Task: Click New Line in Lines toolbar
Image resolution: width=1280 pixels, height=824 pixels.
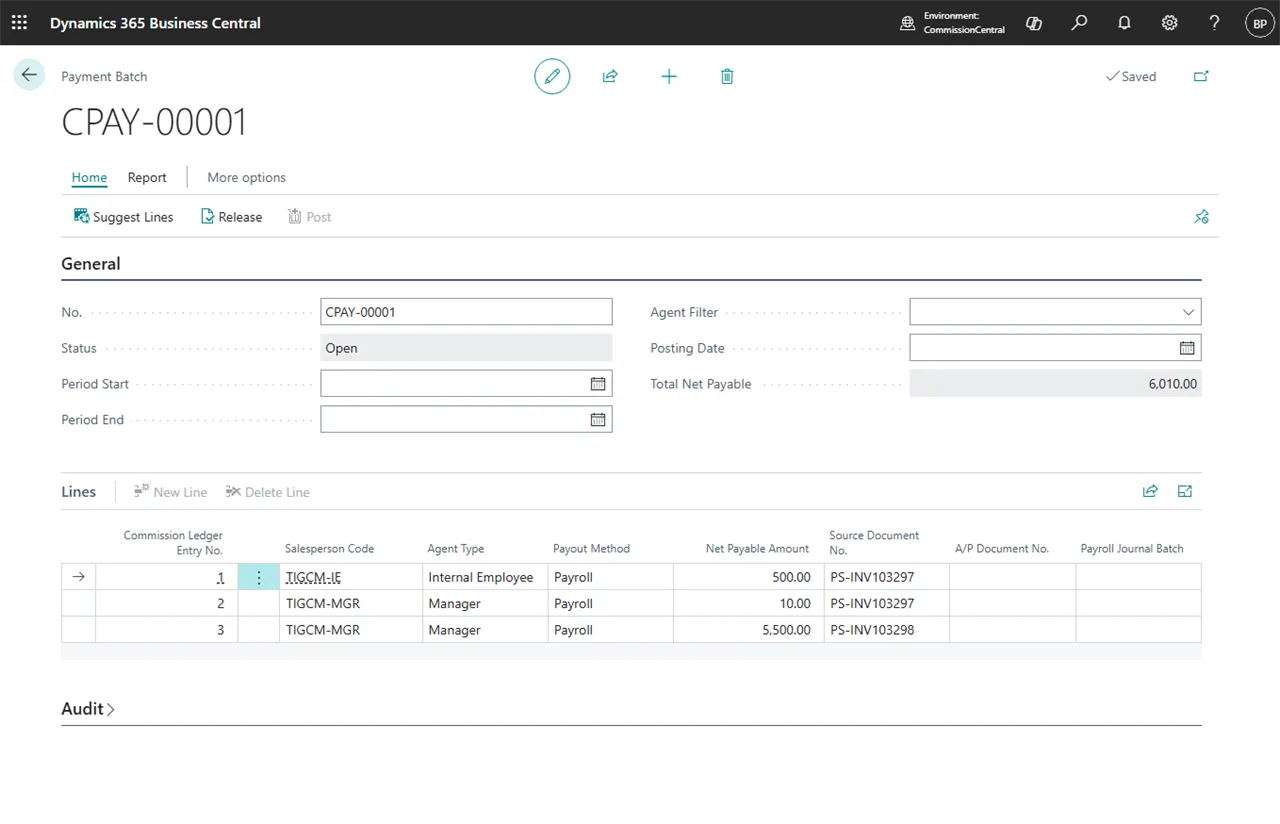Action: pyautogui.click(x=170, y=492)
